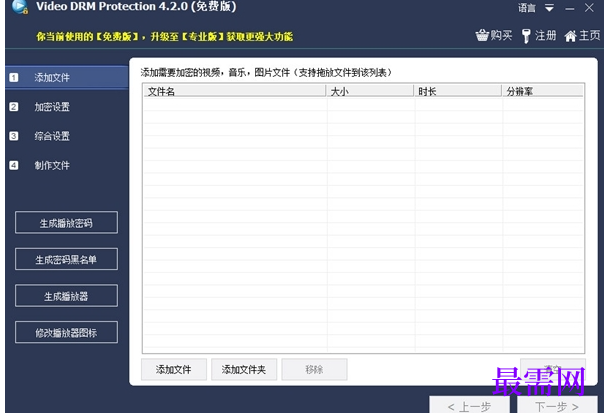Click the 语言 language label

(527, 8)
